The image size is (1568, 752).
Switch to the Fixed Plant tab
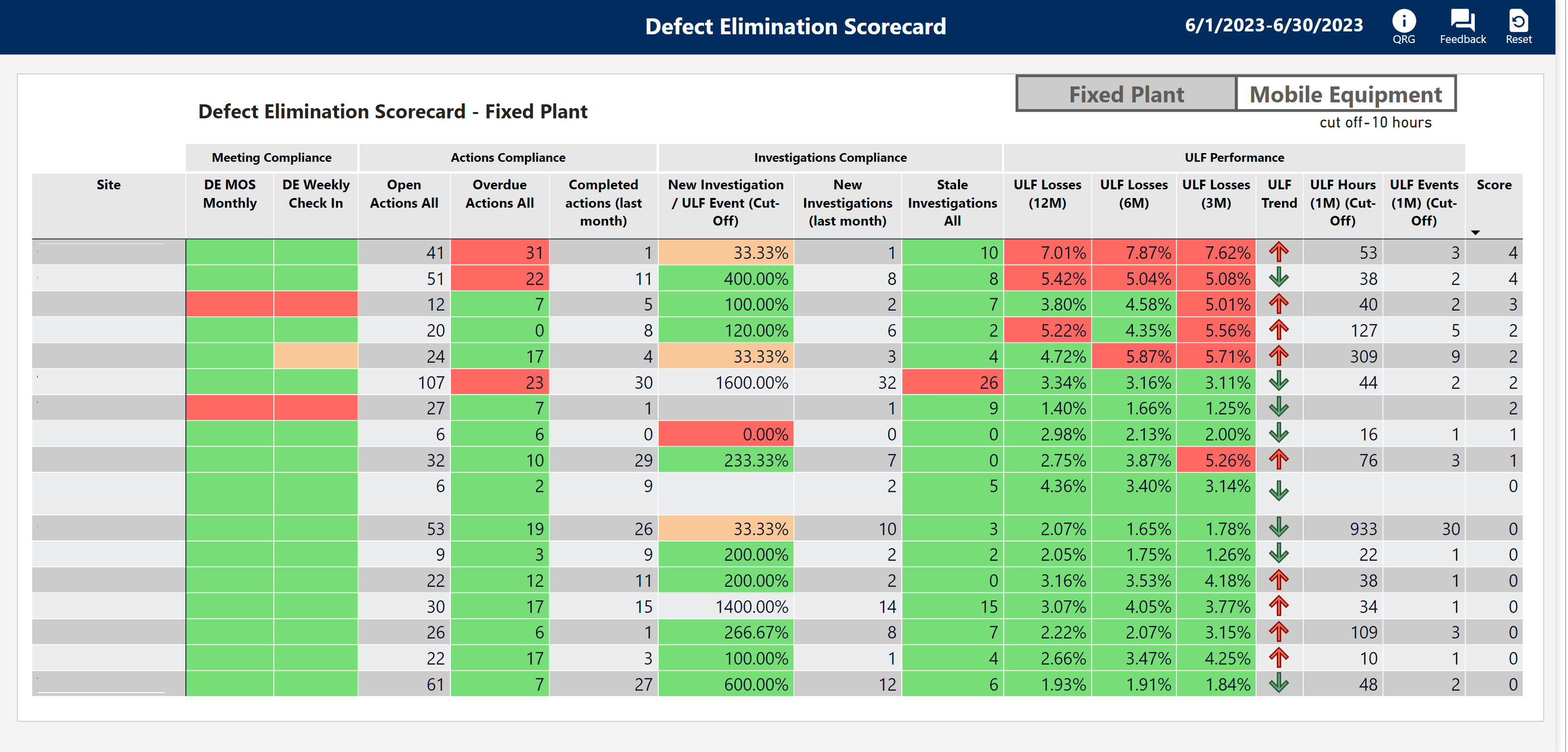[x=1126, y=94]
